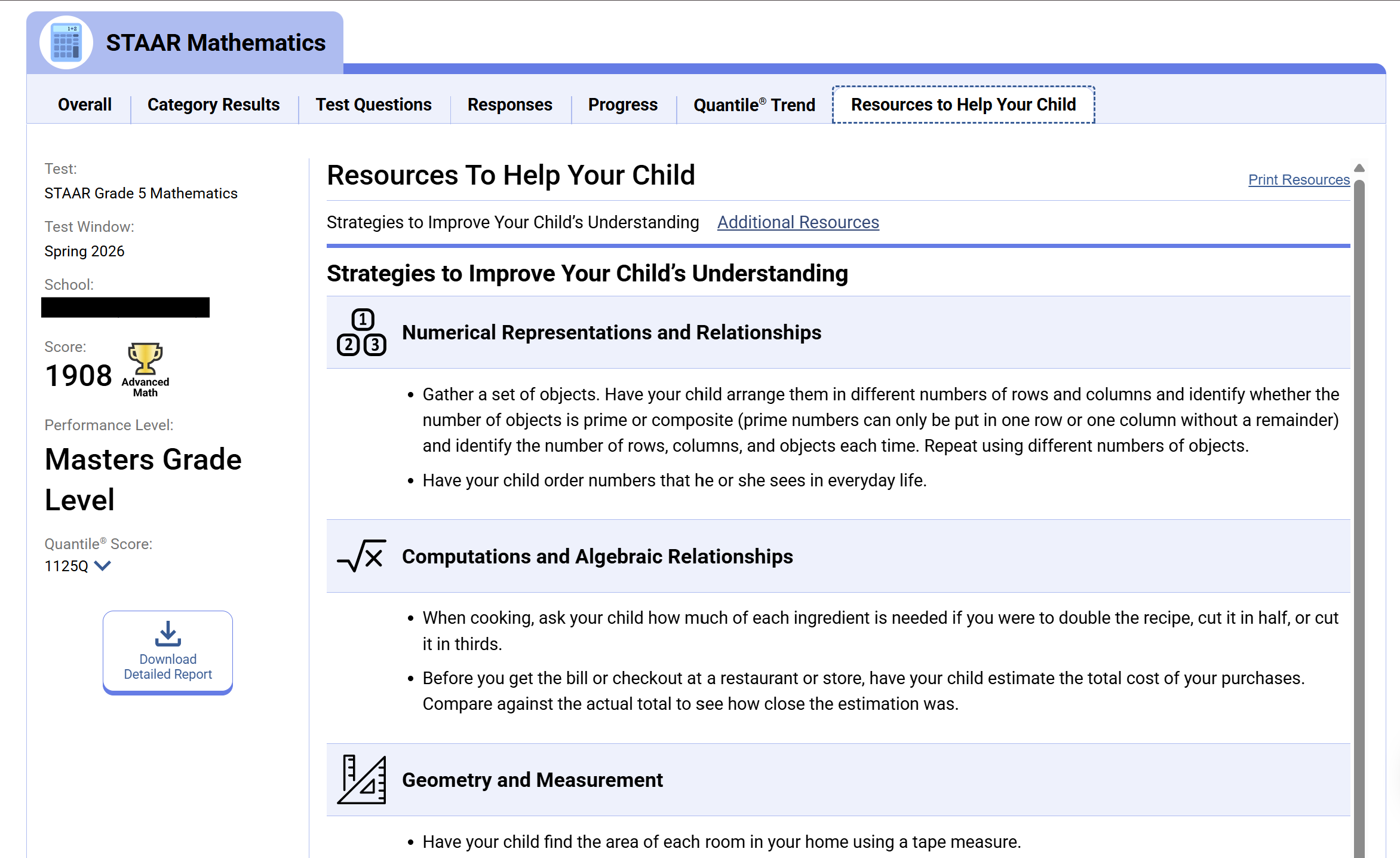Expand the Quantile Score chevron
Image resolution: width=1400 pixels, height=858 pixels.
(103, 566)
